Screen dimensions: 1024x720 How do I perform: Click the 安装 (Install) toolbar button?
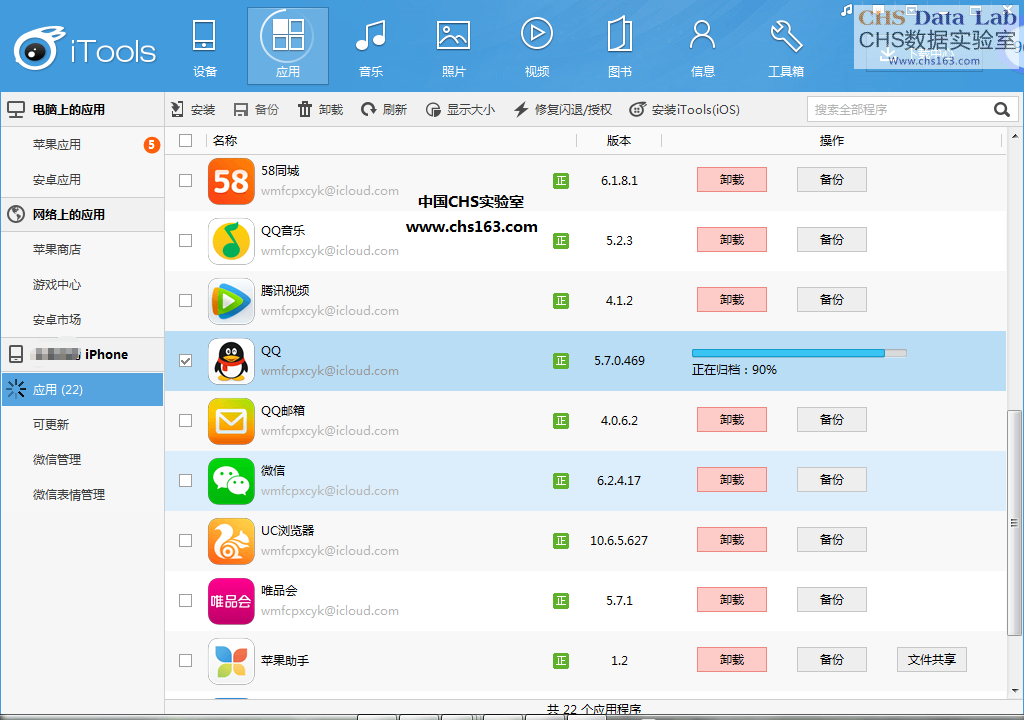[193, 109]
